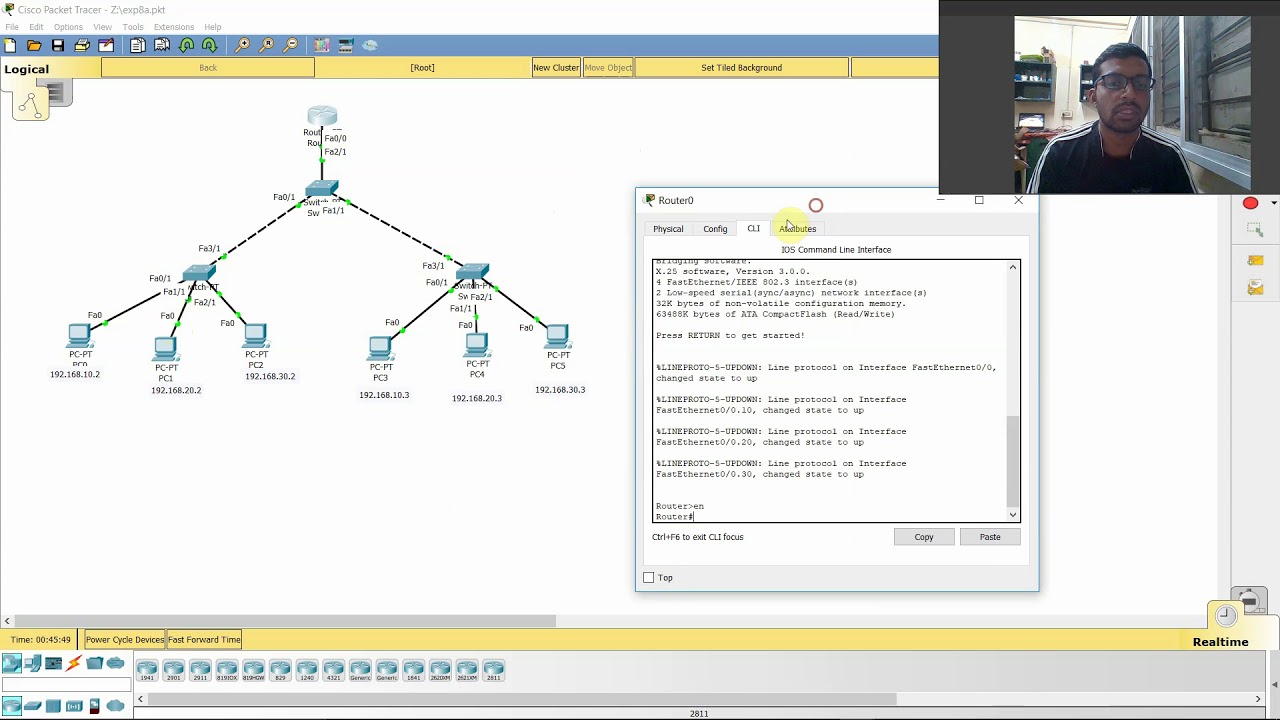
Task: Add a simple PDU envelope
Action: [x=1255, y=261]
